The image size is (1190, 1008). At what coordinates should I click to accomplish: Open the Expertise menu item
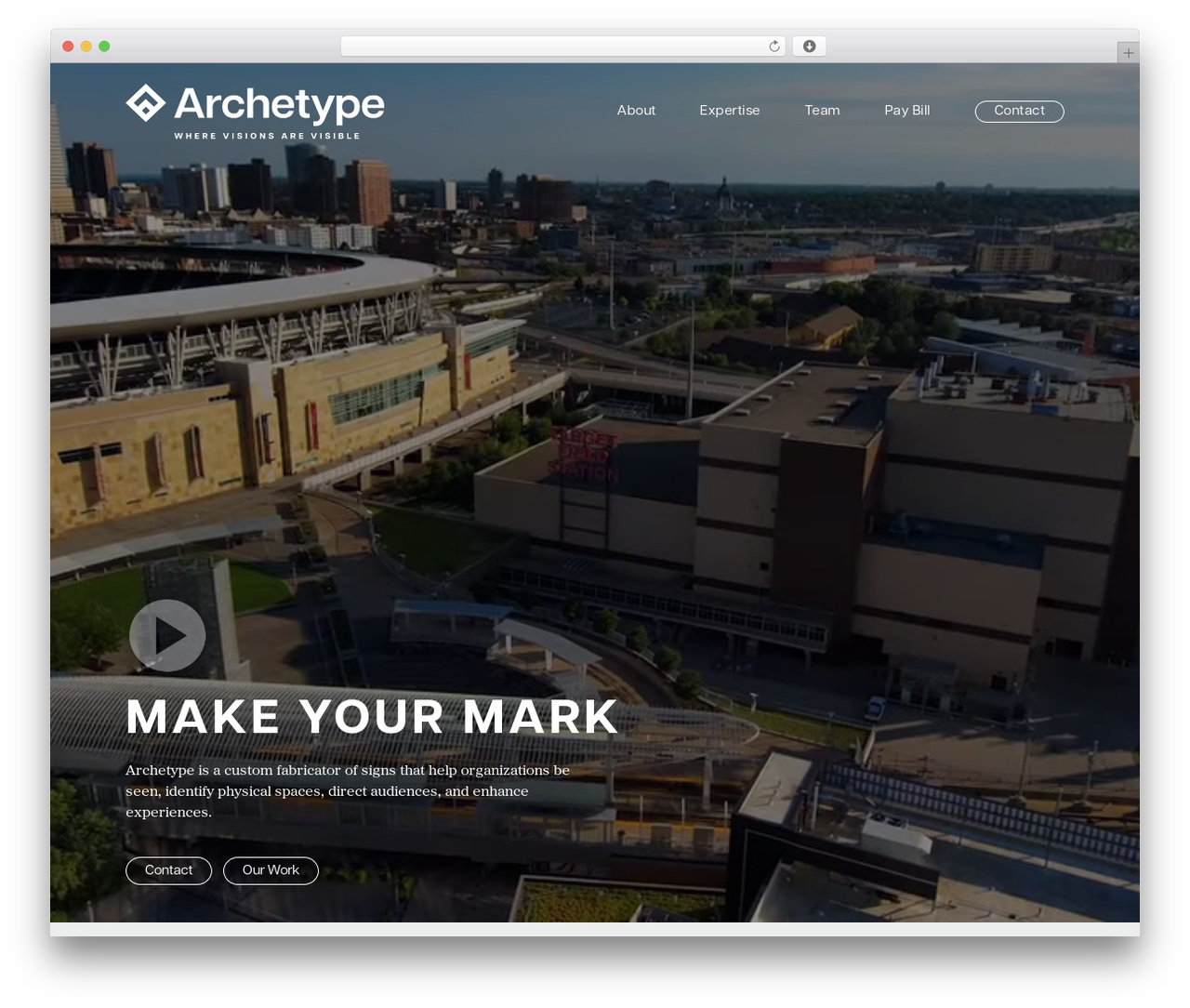(x=729, y=110)
